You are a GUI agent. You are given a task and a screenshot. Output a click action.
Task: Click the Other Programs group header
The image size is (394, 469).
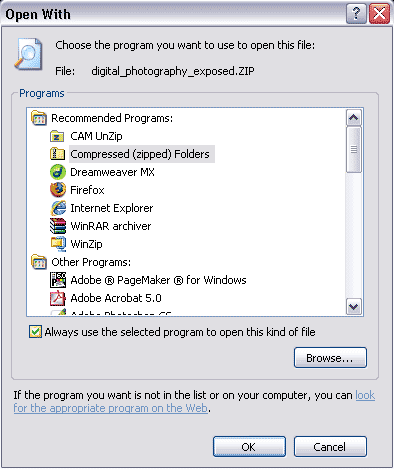(x=81, y=262)
